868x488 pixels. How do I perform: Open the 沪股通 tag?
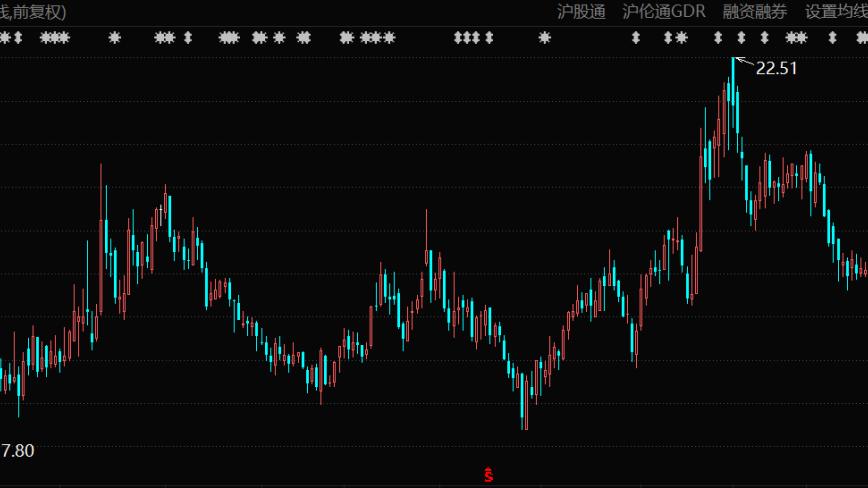point(581,12)
